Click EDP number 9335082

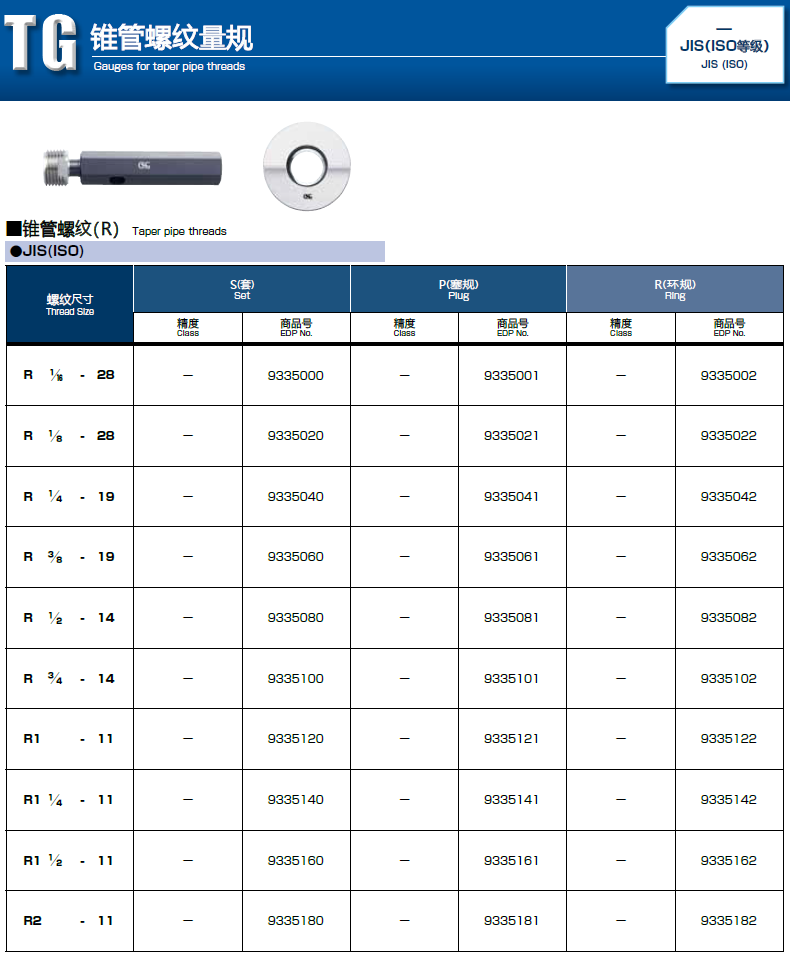pyautogui.click(x=729, y=618)
